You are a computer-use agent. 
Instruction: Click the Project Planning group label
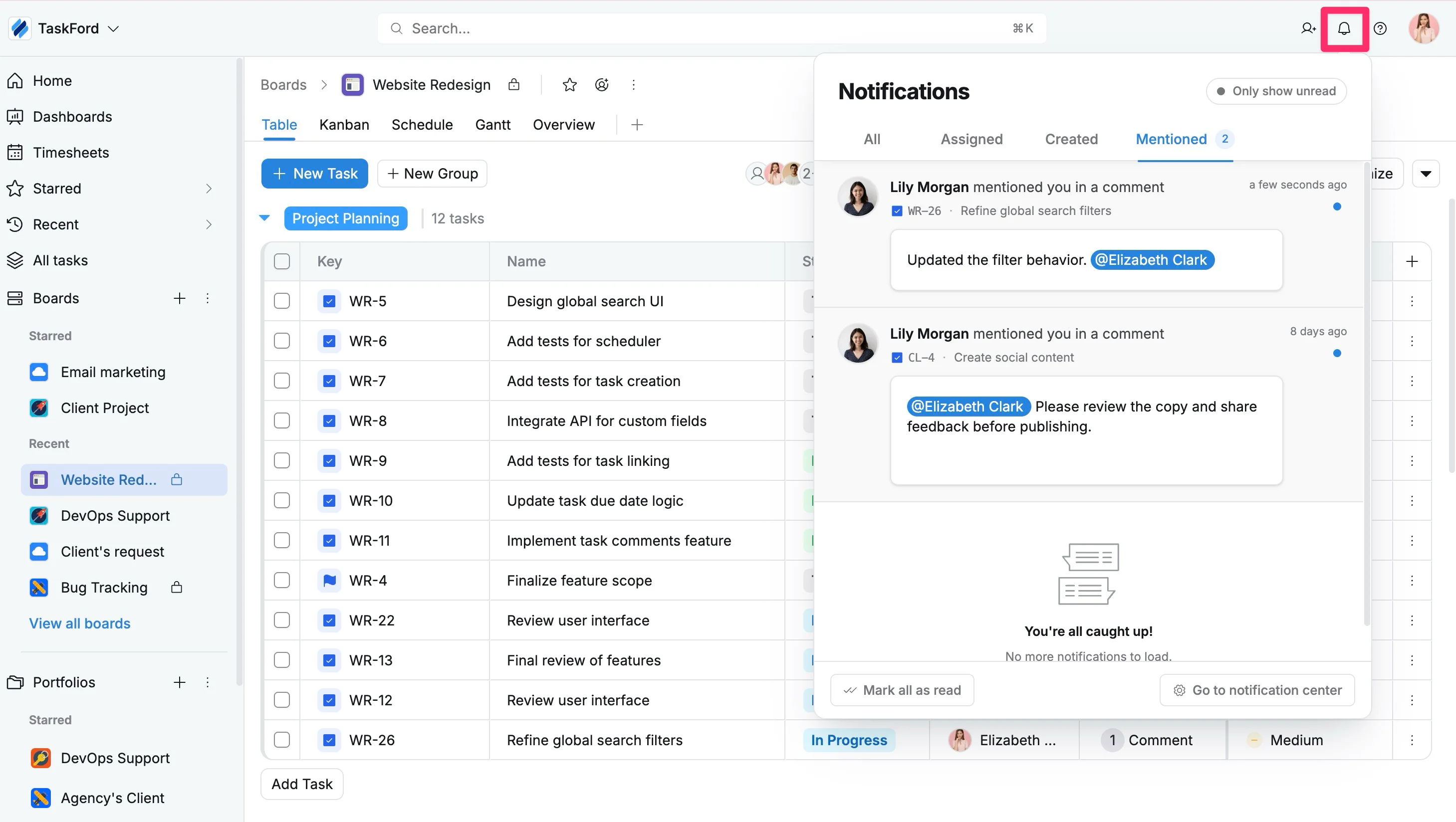[x=345, y=218]
